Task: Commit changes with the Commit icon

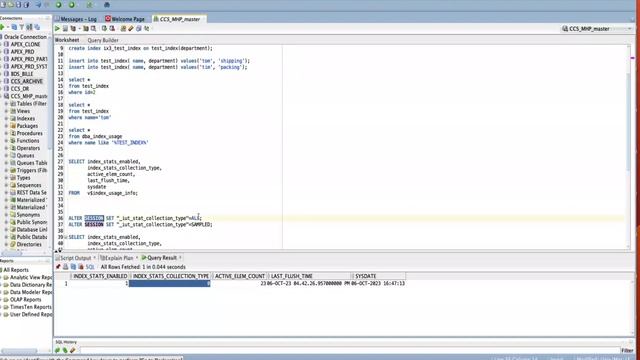Action: [104, 29]
